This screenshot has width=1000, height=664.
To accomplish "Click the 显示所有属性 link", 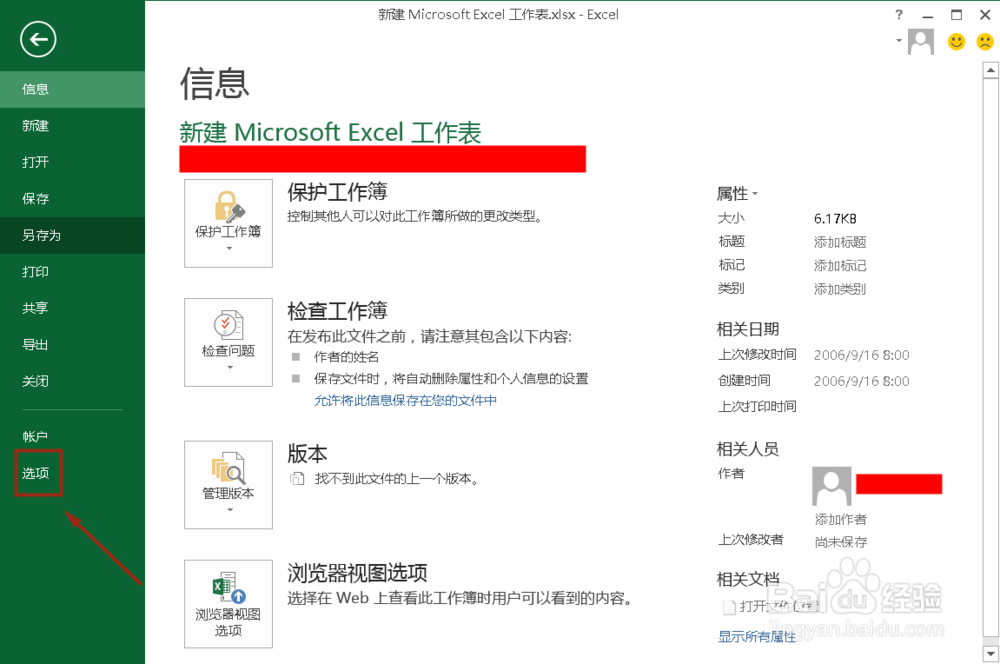I will click(757, 637).
